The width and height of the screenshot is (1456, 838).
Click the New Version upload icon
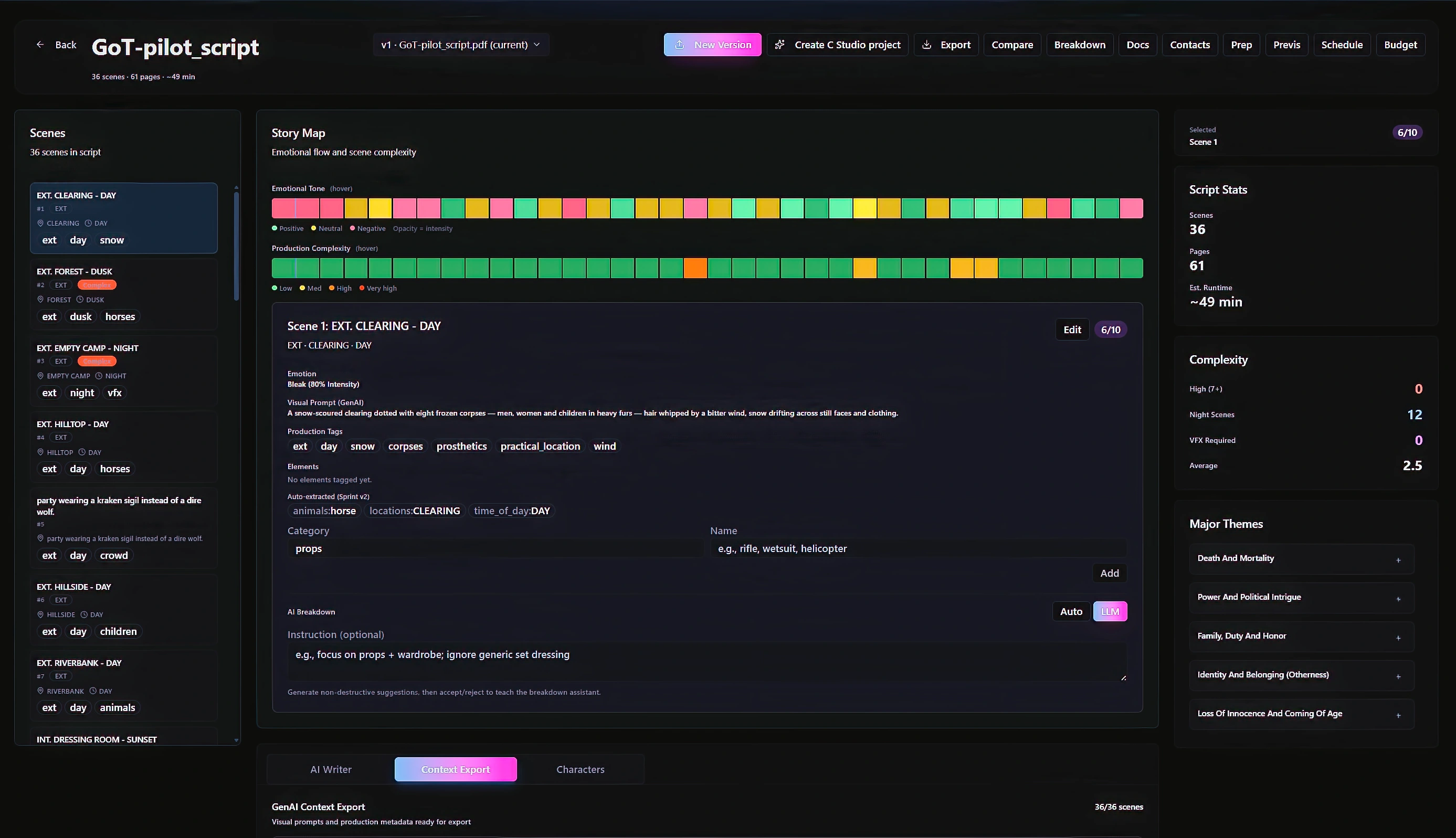679,44
